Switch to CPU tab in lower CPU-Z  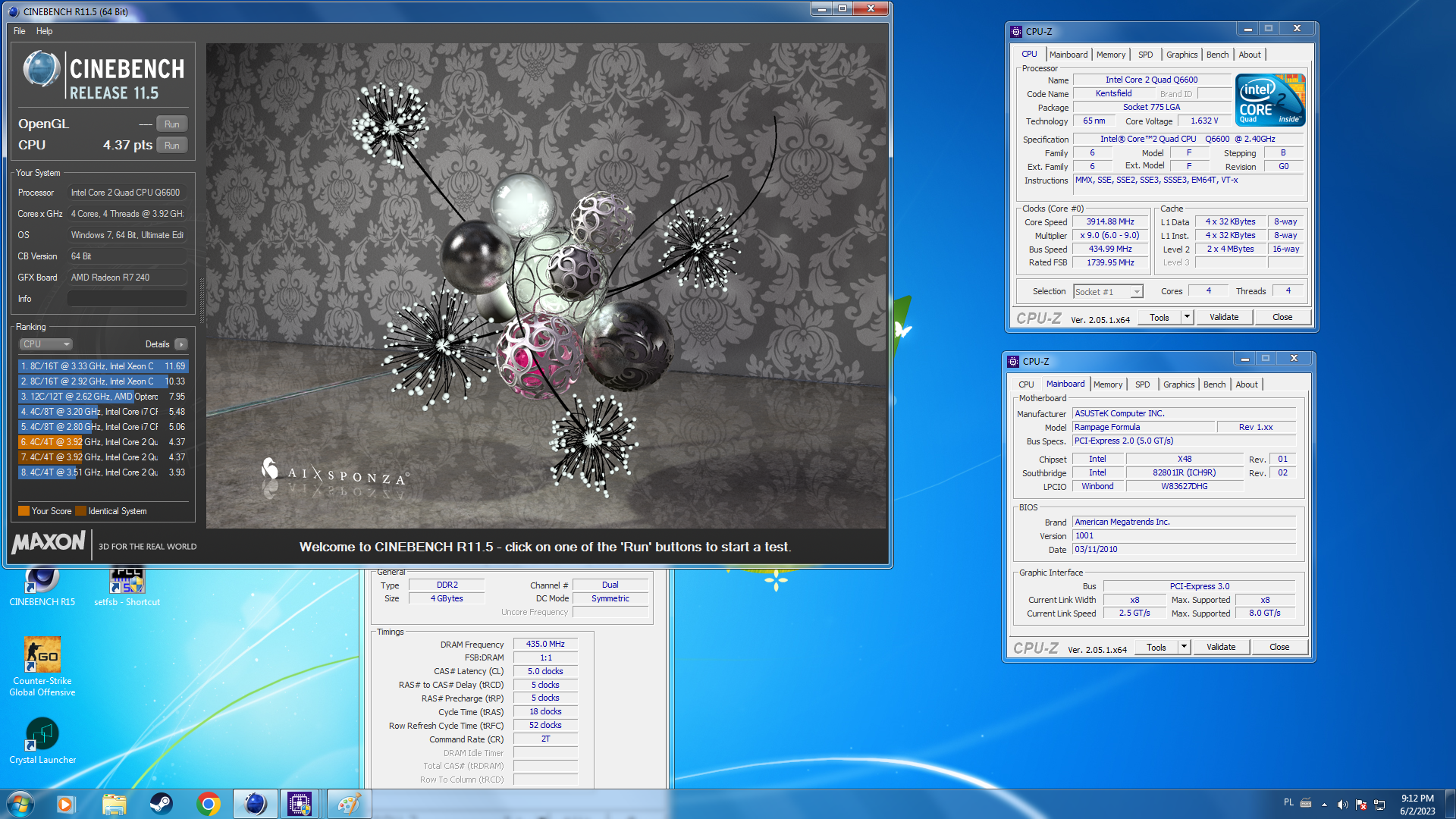(x=1026, y=384)
